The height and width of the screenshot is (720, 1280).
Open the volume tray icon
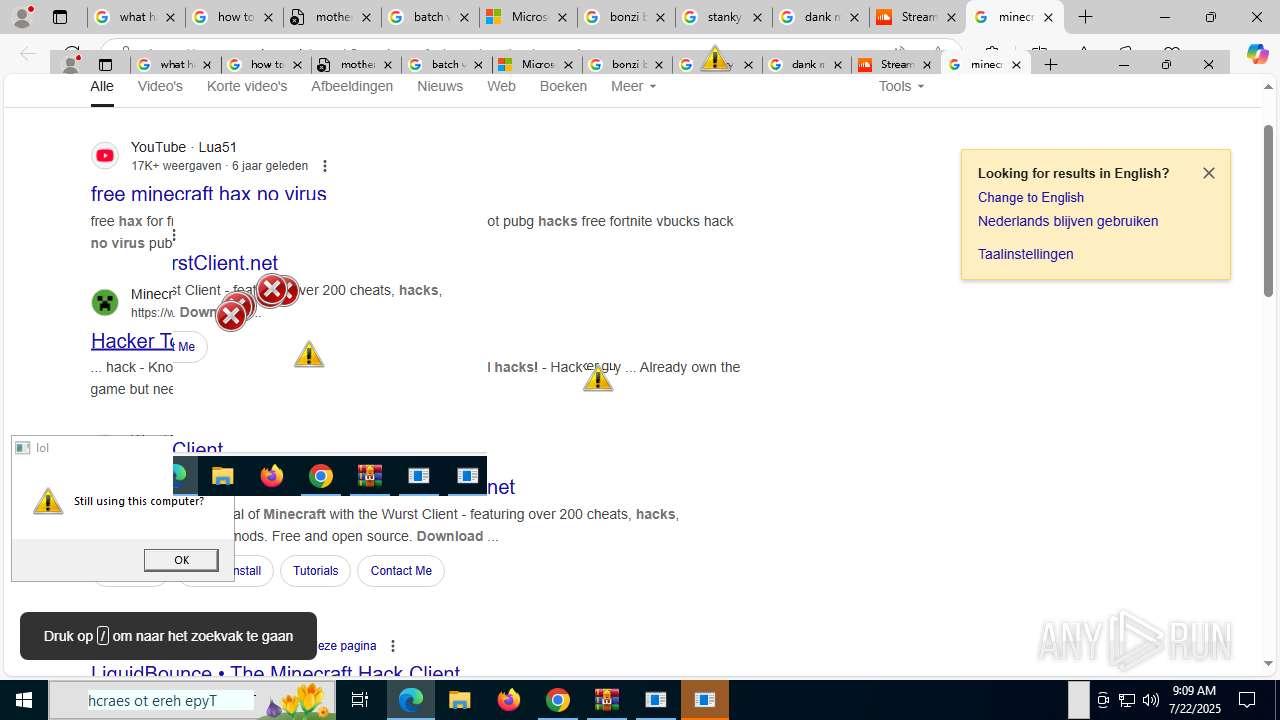click(1151, 700)
